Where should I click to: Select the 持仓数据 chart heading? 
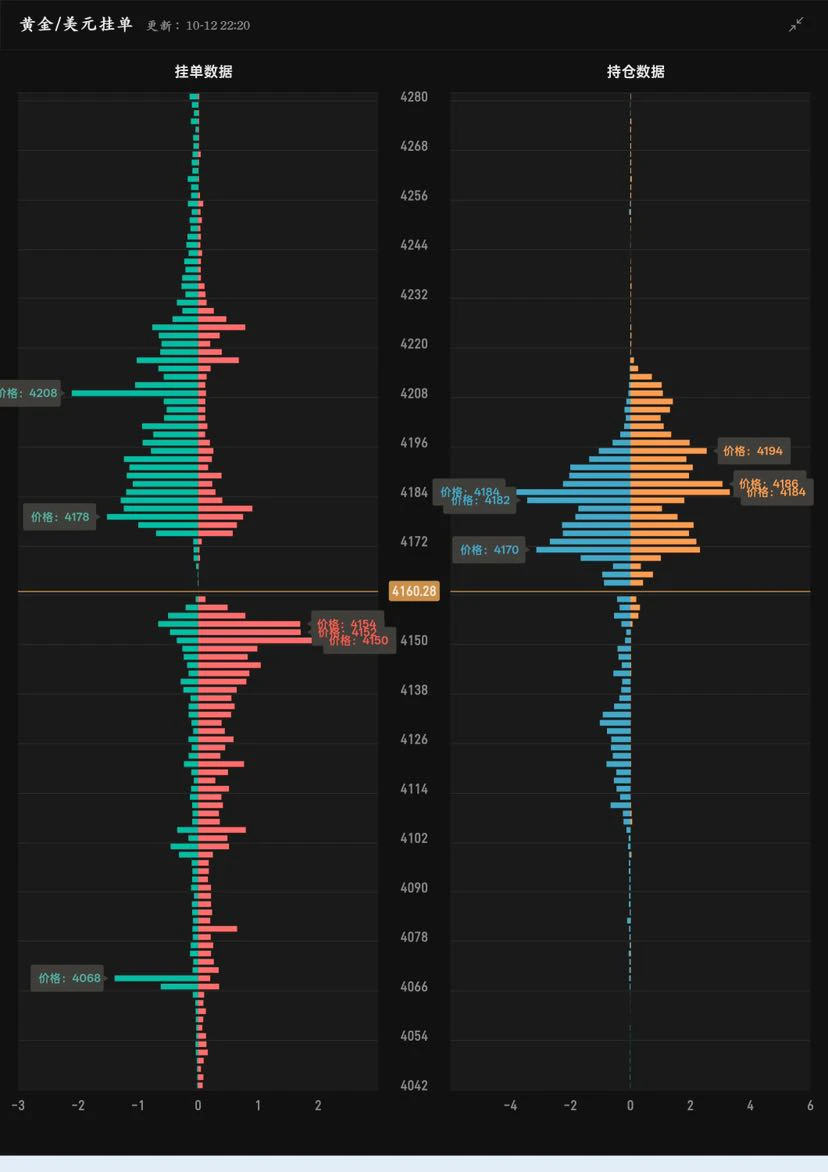click(636, 72)
